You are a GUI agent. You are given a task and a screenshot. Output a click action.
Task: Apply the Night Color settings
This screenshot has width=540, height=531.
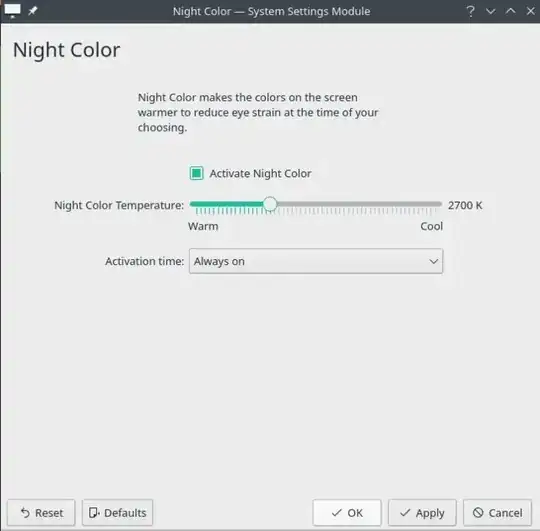tap(422, 513)
